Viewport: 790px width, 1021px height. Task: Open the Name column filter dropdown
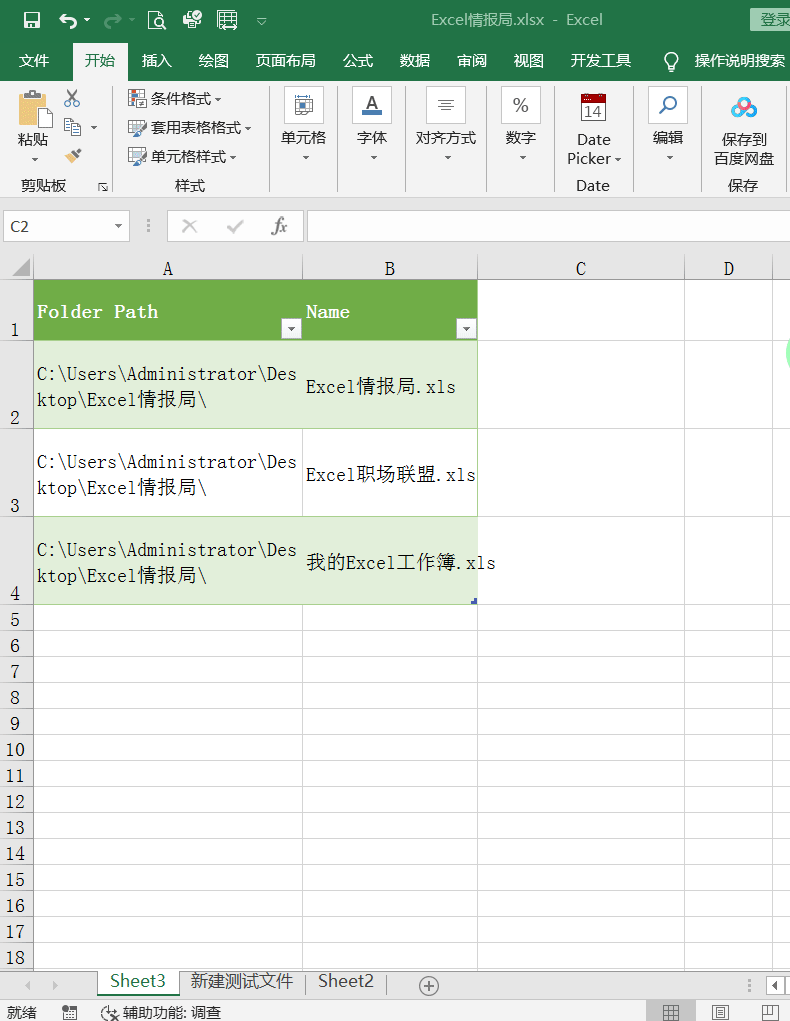click(x=466, y=329)
